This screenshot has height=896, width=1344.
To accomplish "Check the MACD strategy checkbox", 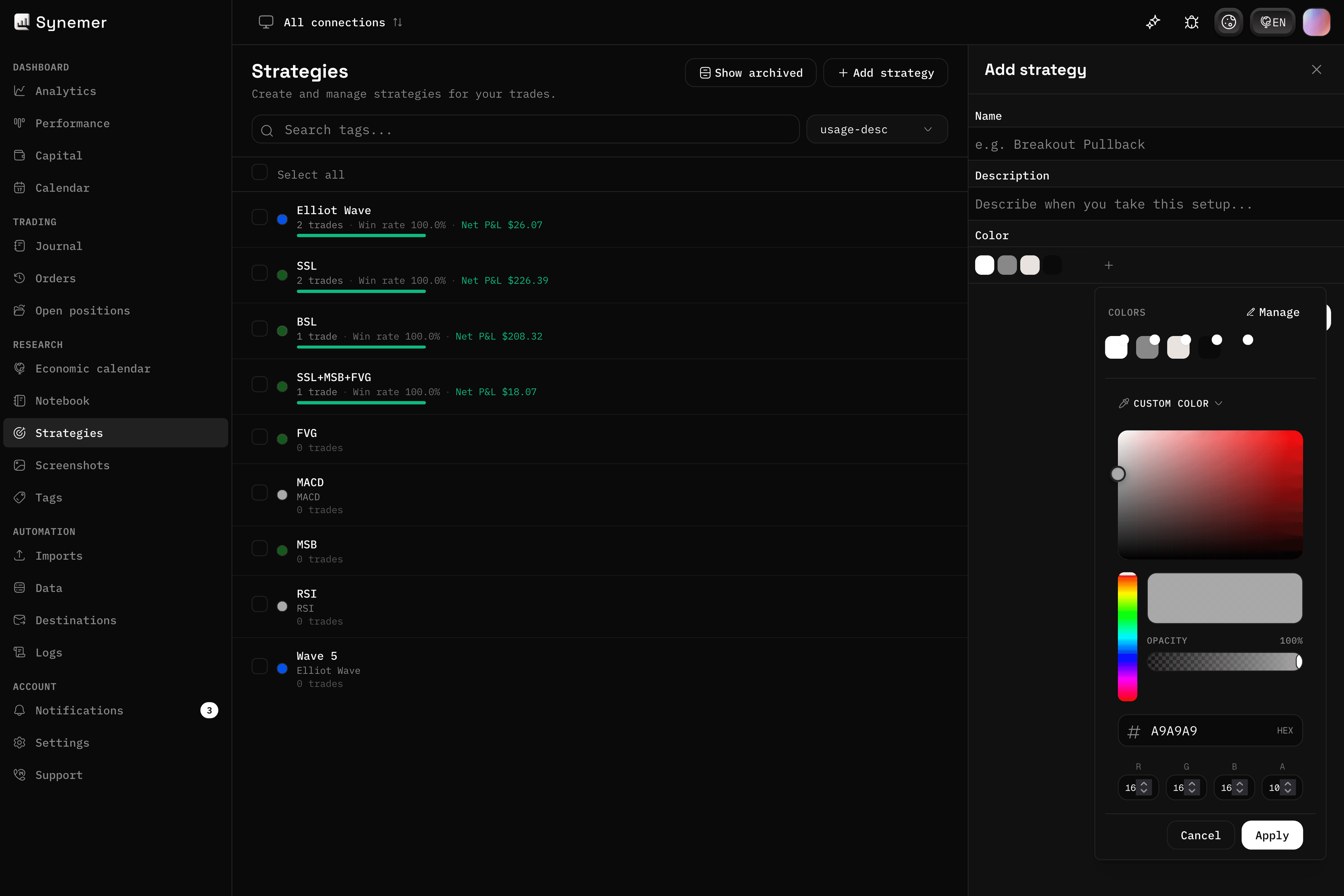I will tap(259, 492).
